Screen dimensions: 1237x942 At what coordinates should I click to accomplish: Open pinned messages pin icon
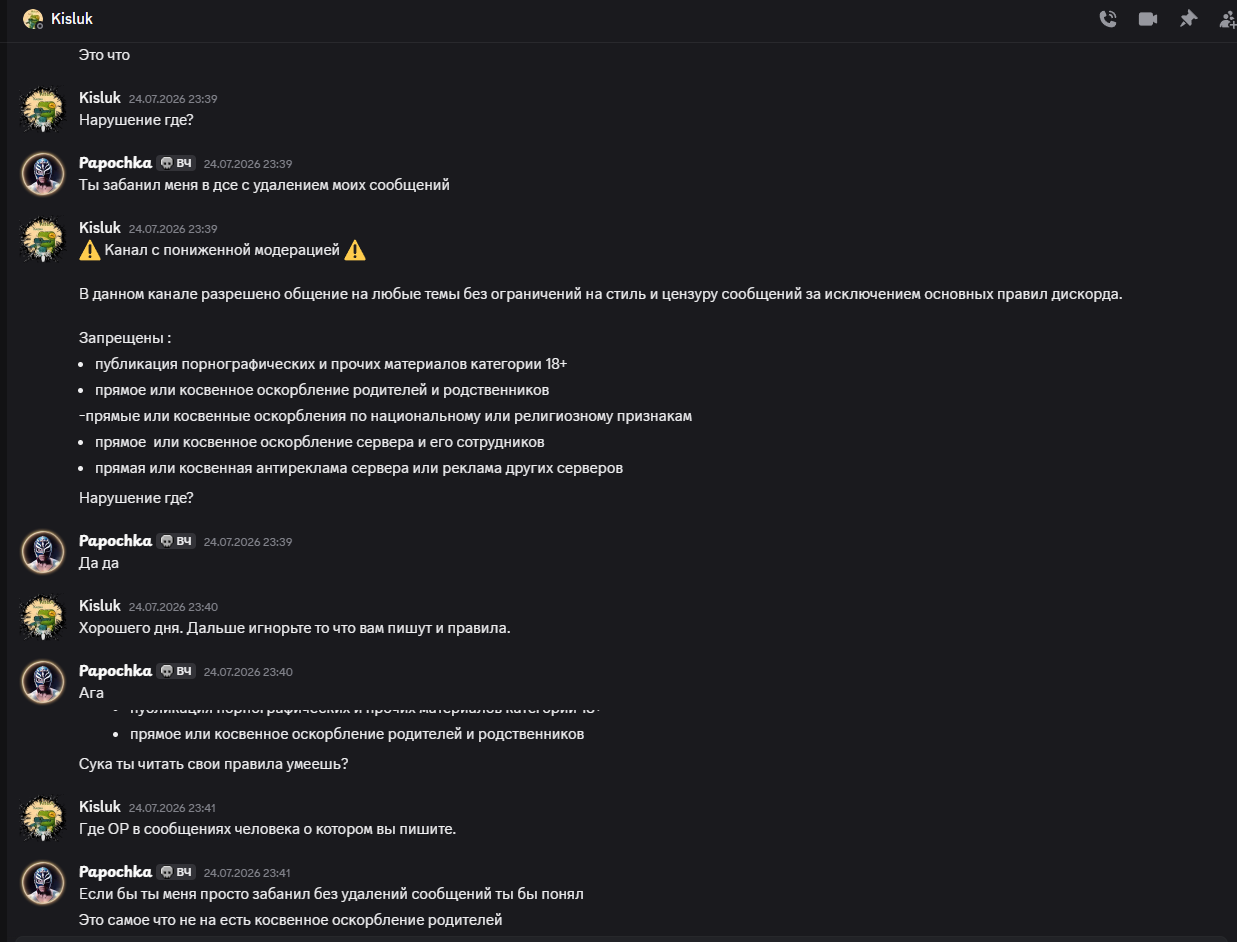pyautogui.click(x=1187, y=19)
